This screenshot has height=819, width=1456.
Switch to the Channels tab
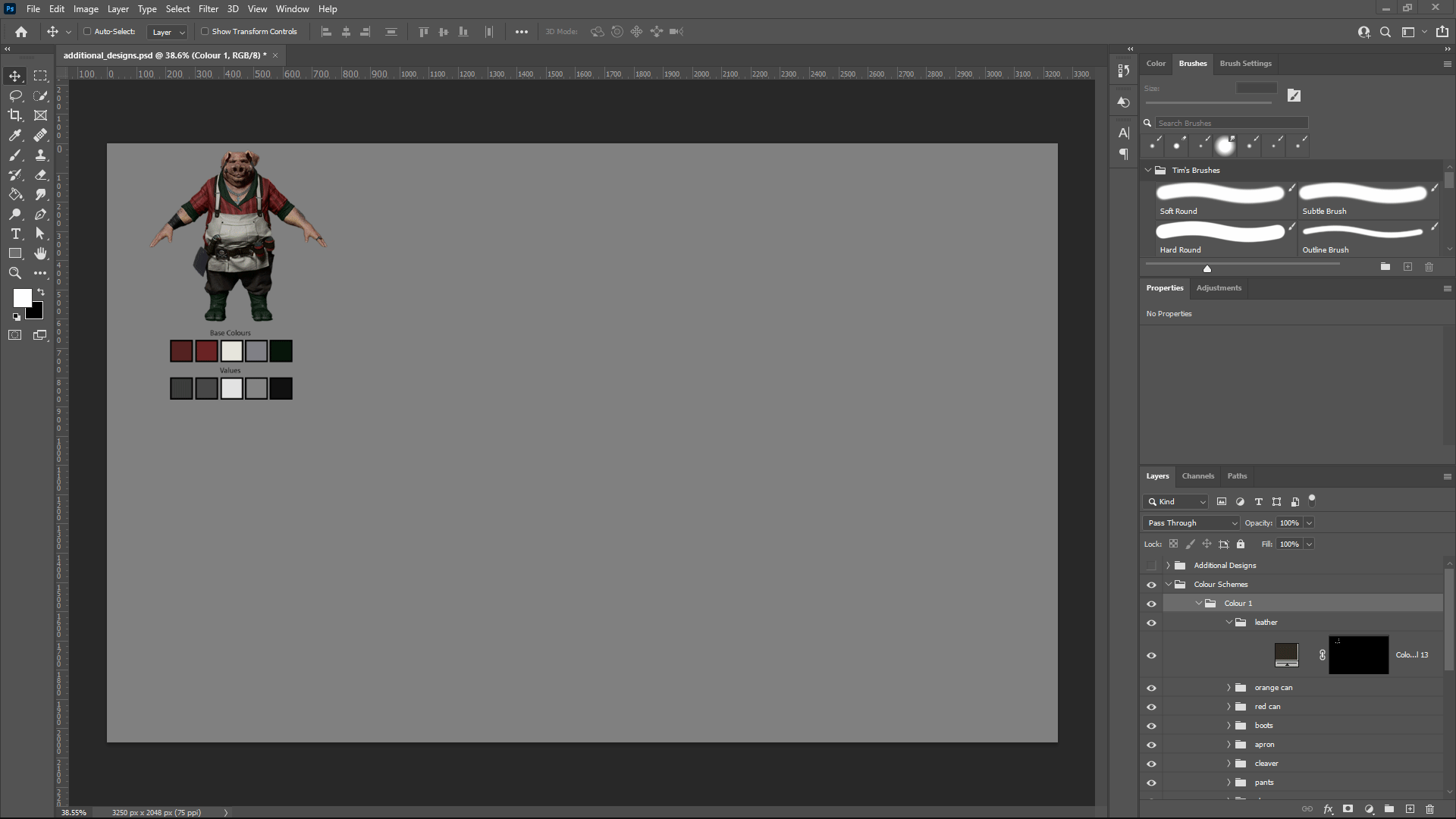pos(1197,476)
